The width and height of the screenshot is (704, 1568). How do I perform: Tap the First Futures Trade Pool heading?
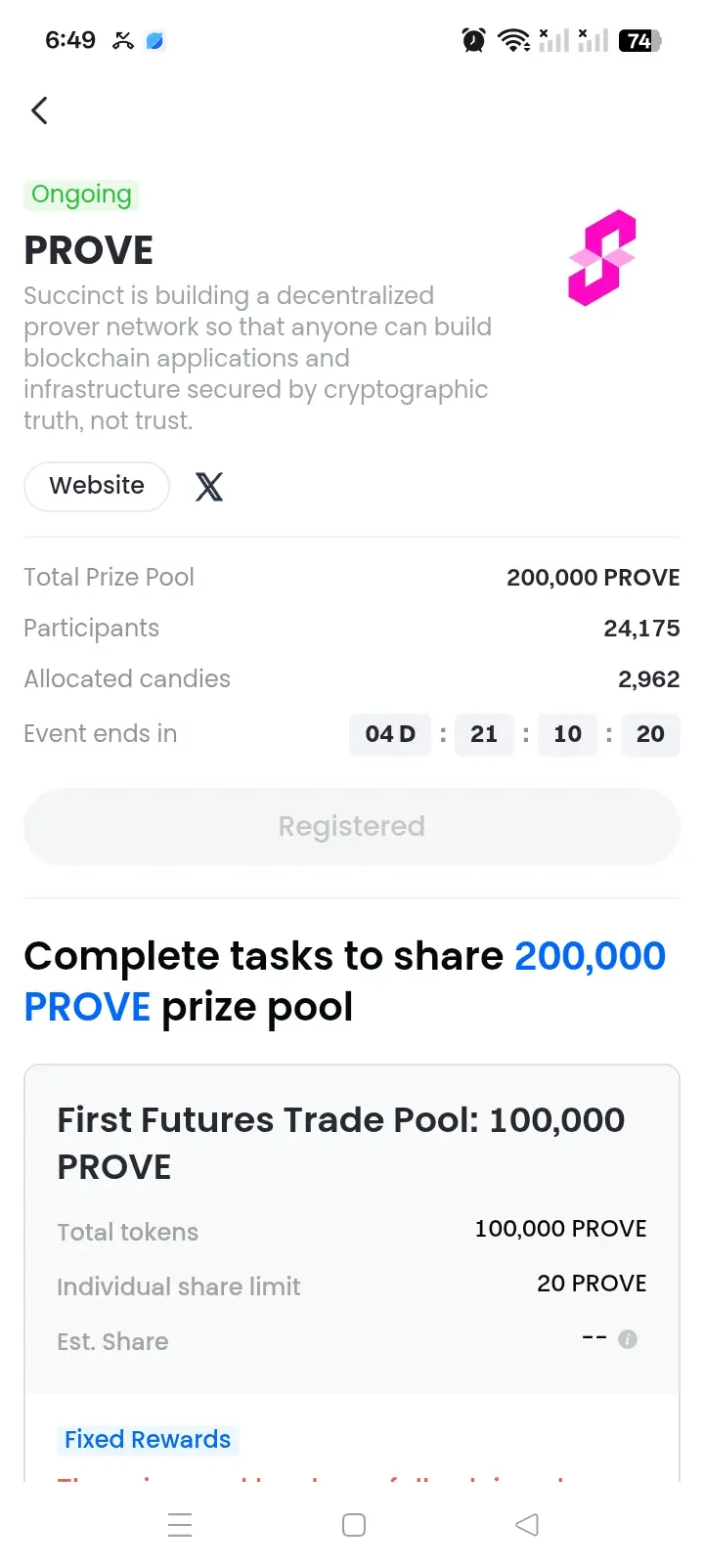point(341,1143)
